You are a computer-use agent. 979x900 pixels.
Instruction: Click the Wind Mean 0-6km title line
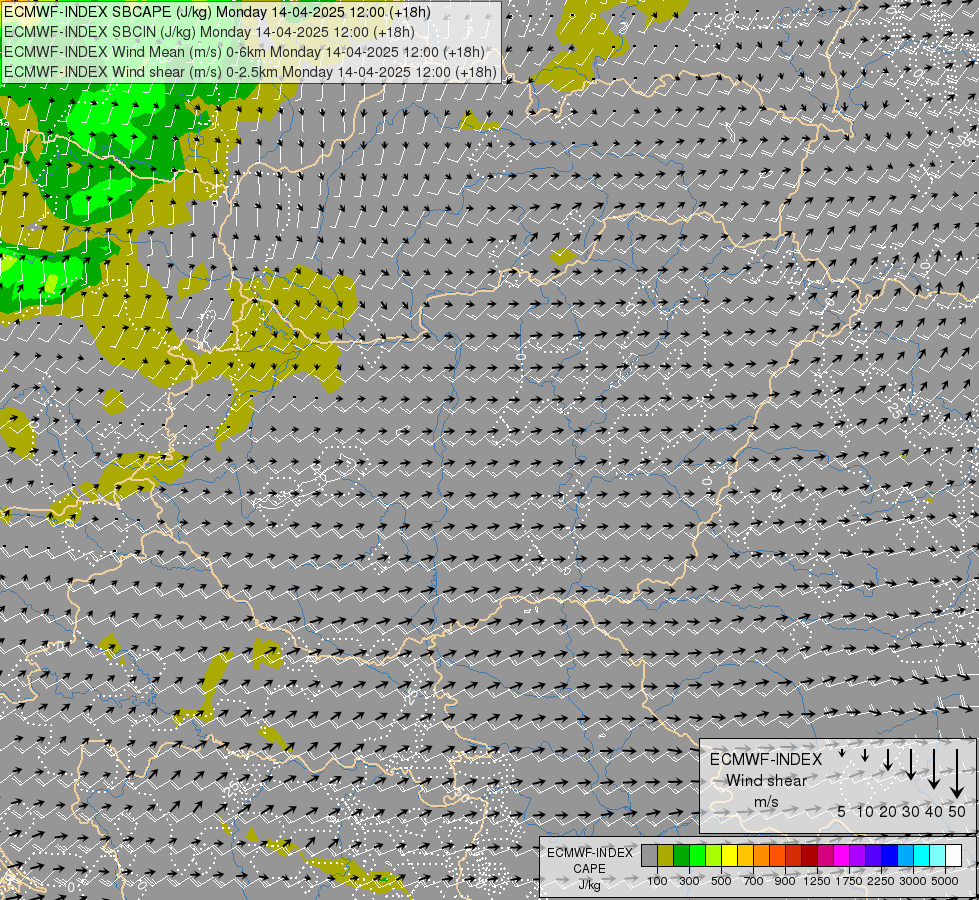coord(244,52)
